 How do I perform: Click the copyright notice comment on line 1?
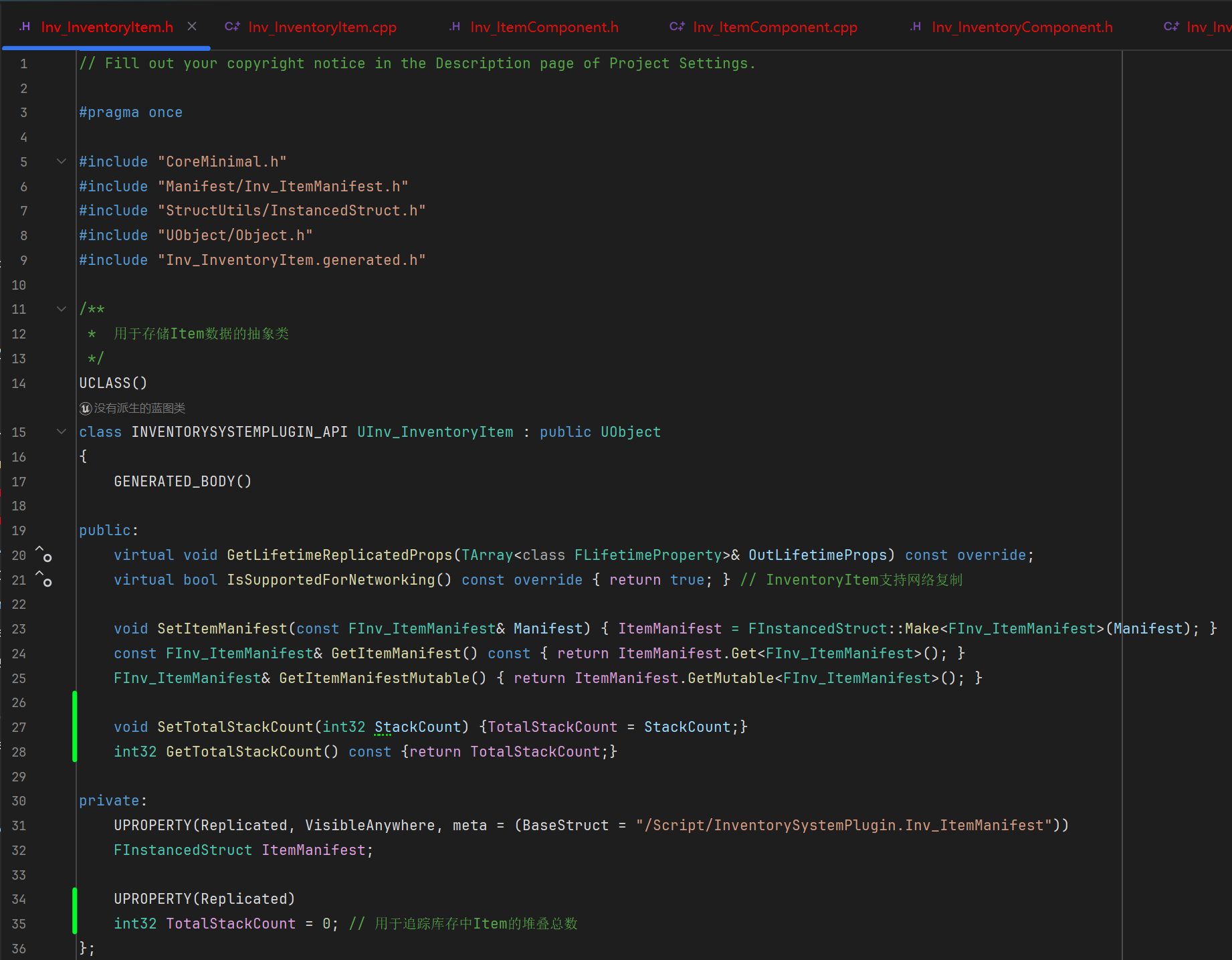[417, 64]
